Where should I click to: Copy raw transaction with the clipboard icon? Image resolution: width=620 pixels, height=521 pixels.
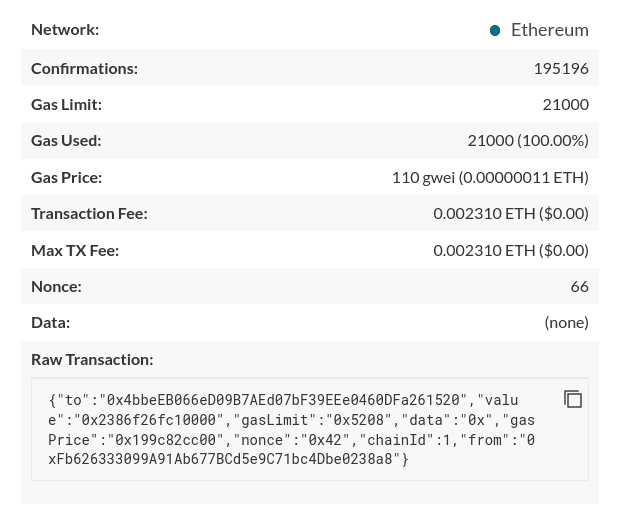pos(573,398)
